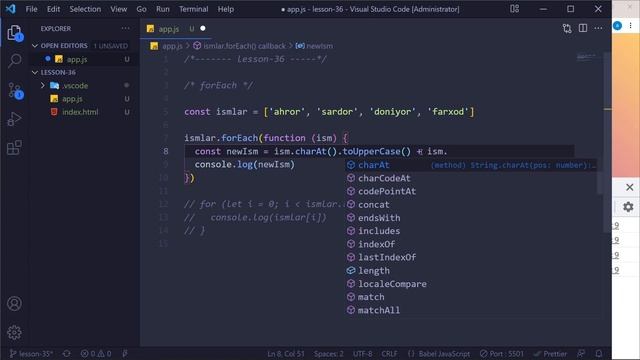Viewport: 640px width, 360px height.
Task: Click the browser profile avatar icon
Action: click(x=617, y=26)
